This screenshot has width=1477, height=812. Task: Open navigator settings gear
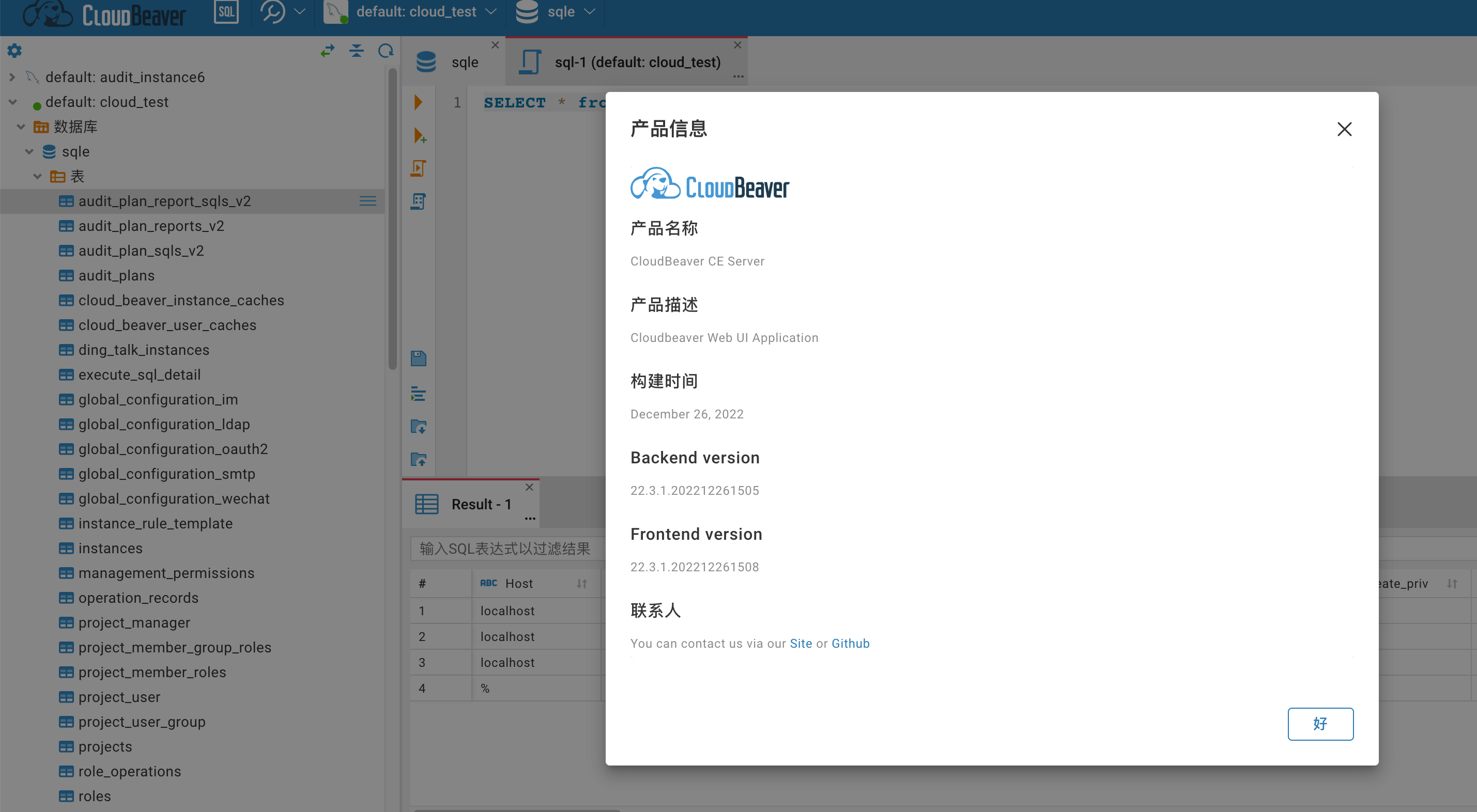click(14, 51)
